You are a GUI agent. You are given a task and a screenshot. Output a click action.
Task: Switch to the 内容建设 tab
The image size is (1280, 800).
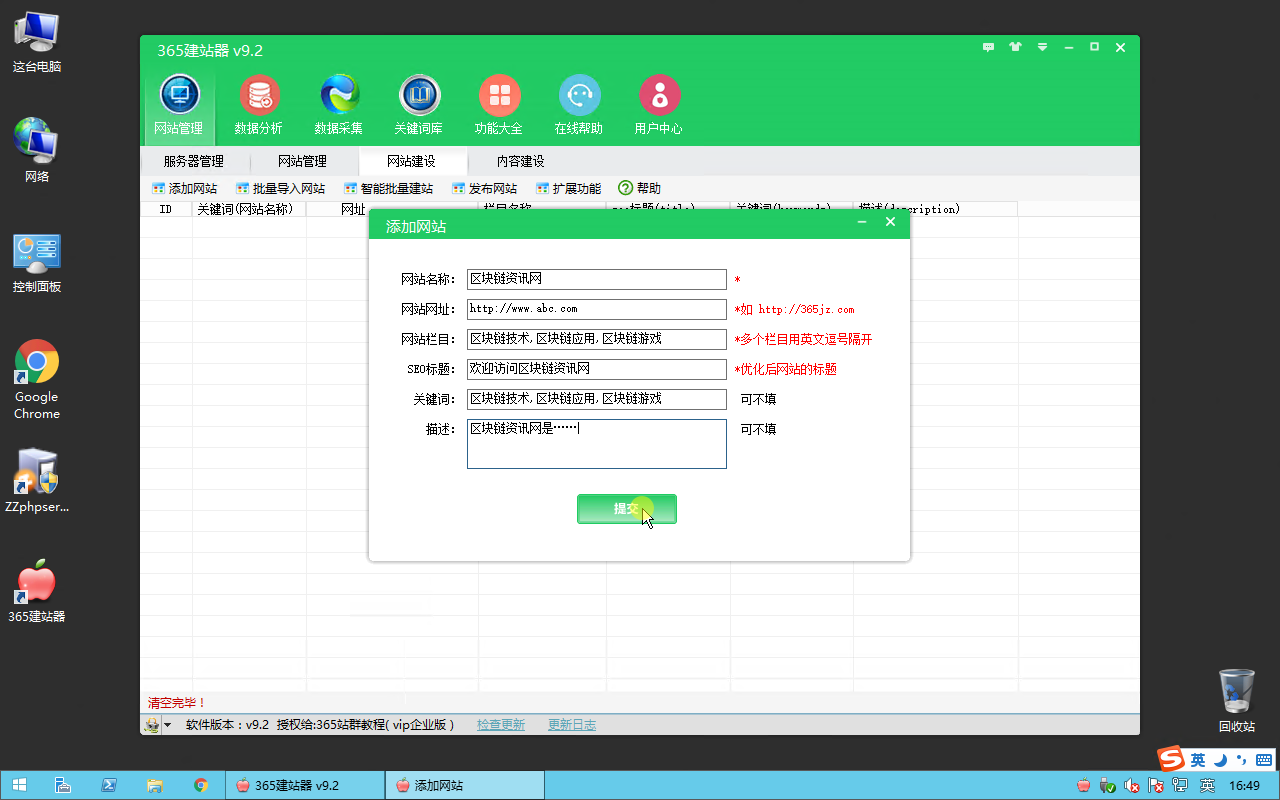(x=520, y=161)
